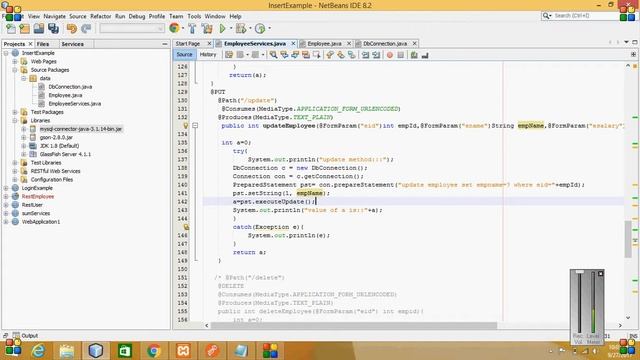This screenshot has width=640, height=360.
Task: Minimize the Projects panel
Action: coord(165,44)
